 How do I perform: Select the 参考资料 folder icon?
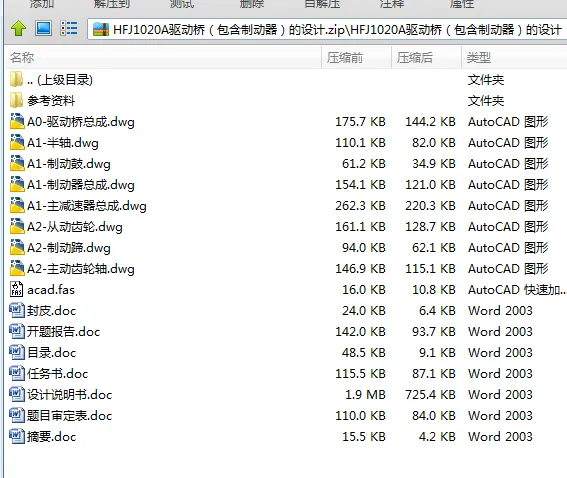(17, 100)
